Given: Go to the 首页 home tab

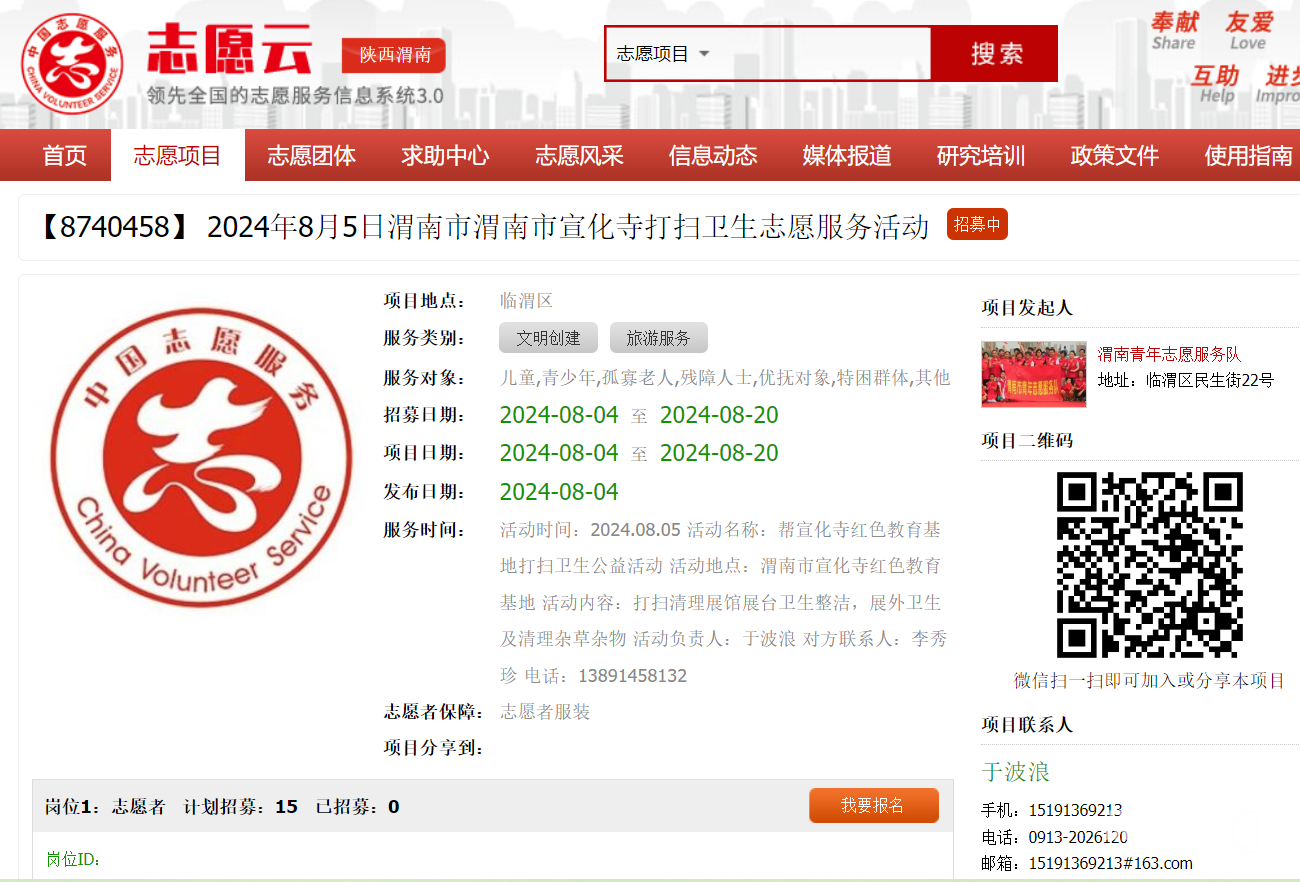Looking at the screenshot, I should [x=65, y=156].
